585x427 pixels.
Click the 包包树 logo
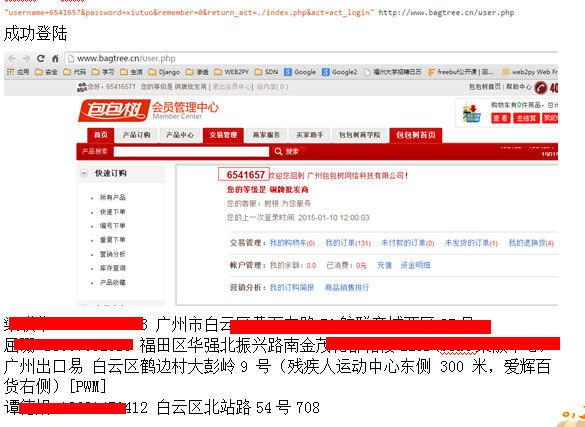tap(114, 110)
